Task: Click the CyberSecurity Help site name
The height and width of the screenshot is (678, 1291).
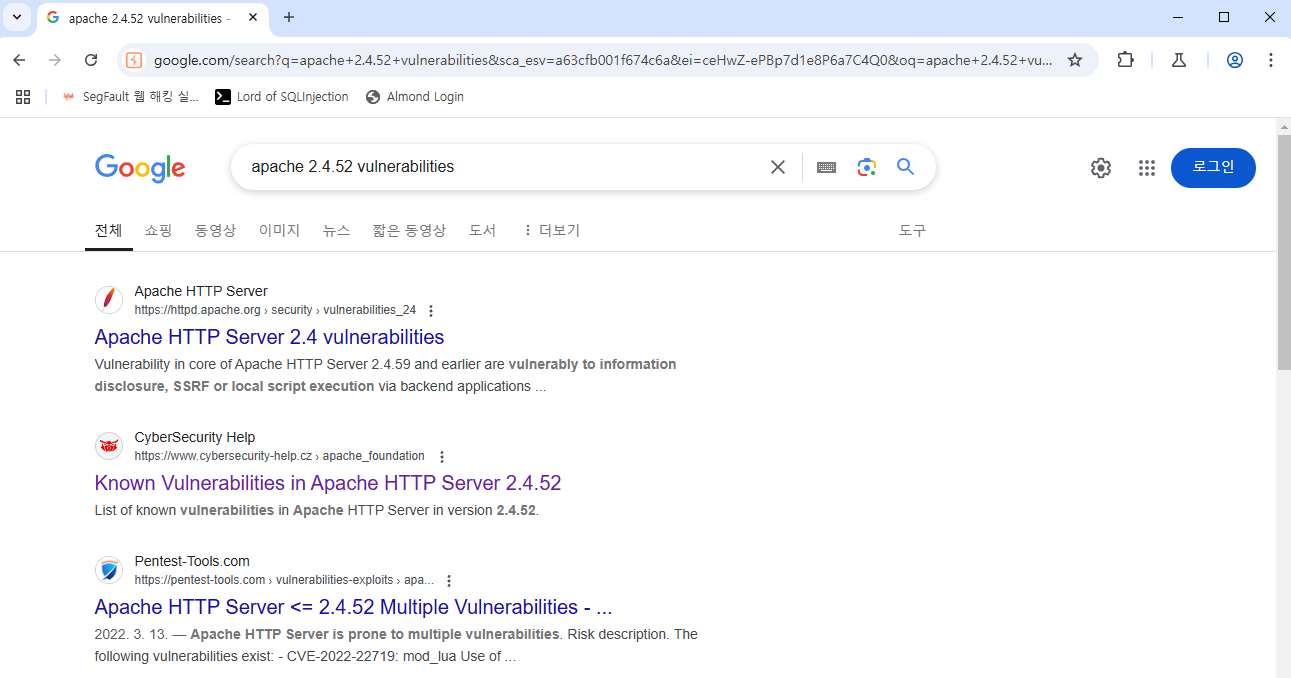Action: tap(195, 437)
